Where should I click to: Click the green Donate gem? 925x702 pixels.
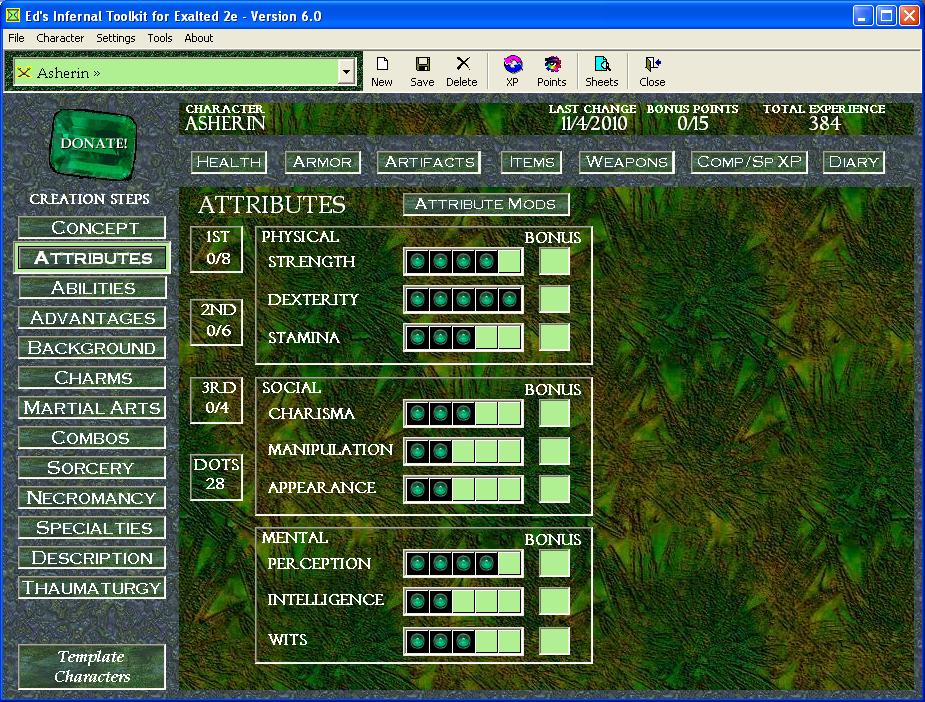[x=93, y=144]
